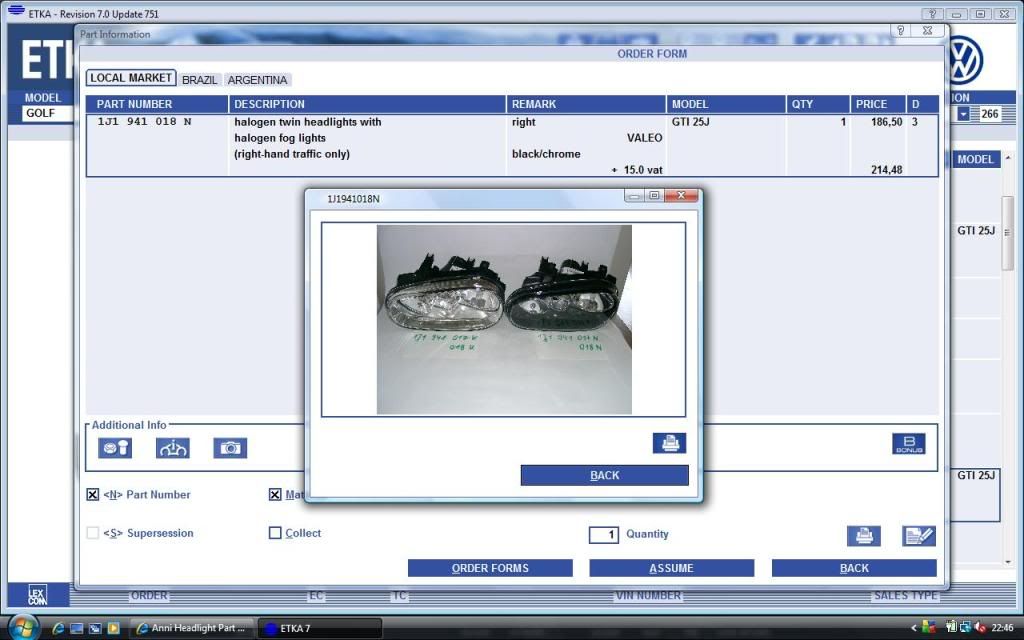Click the ASSUME button

pos(671,568)
